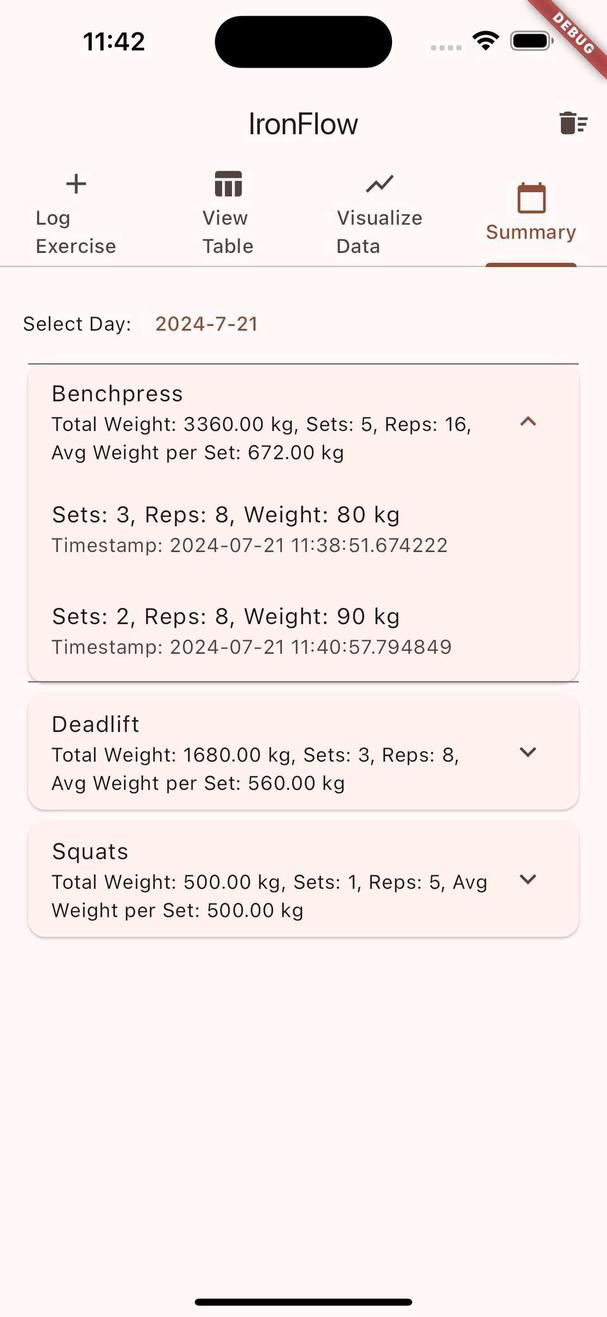Switch to the Log Exercise tab
This screenshot has height=1317, width=607.
[x=76, y=232]
